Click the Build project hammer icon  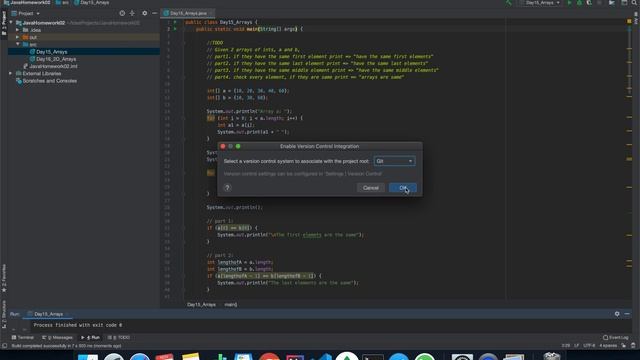[509, 3]
